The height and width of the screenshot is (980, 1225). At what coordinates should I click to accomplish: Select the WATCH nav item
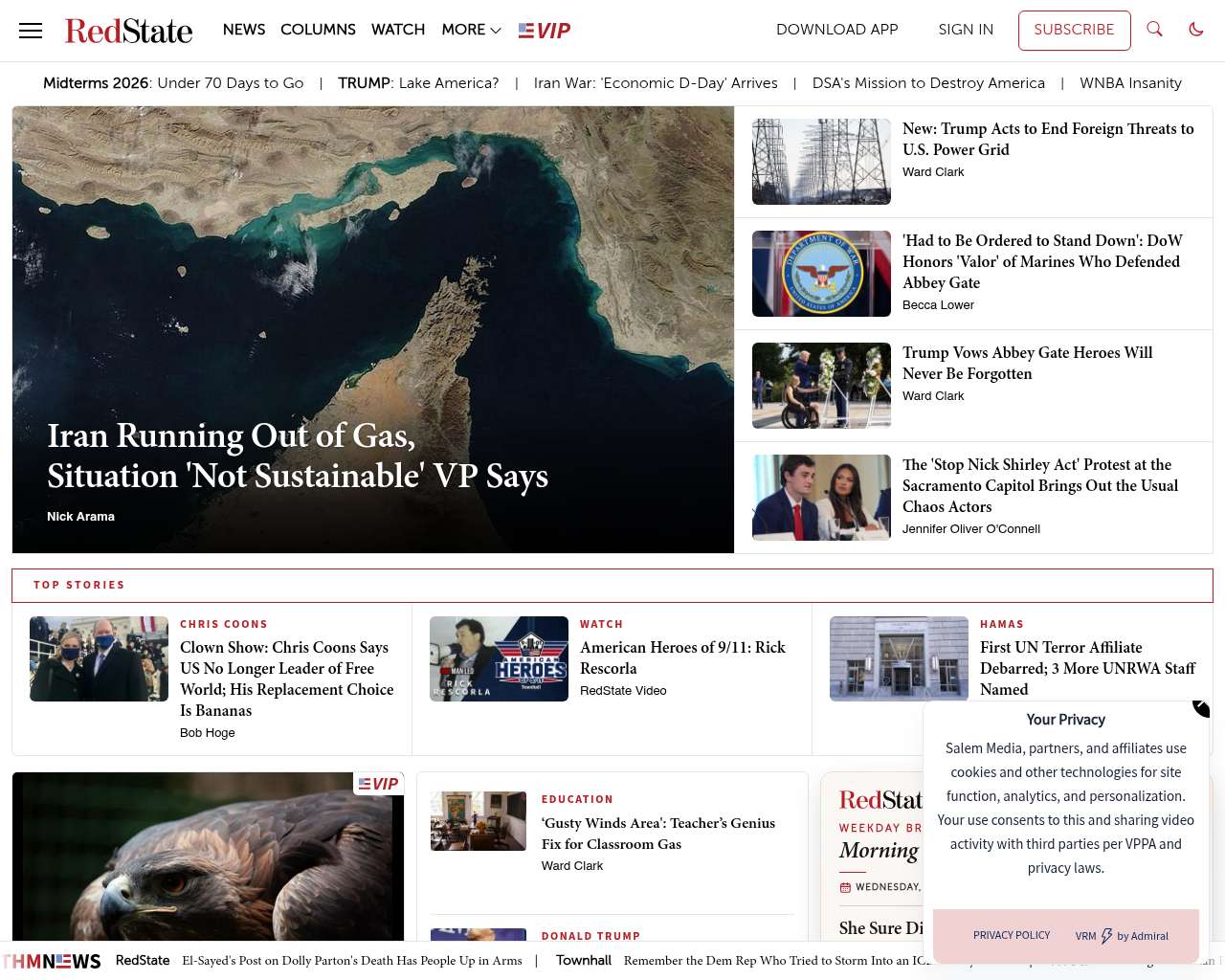point(398,30)
